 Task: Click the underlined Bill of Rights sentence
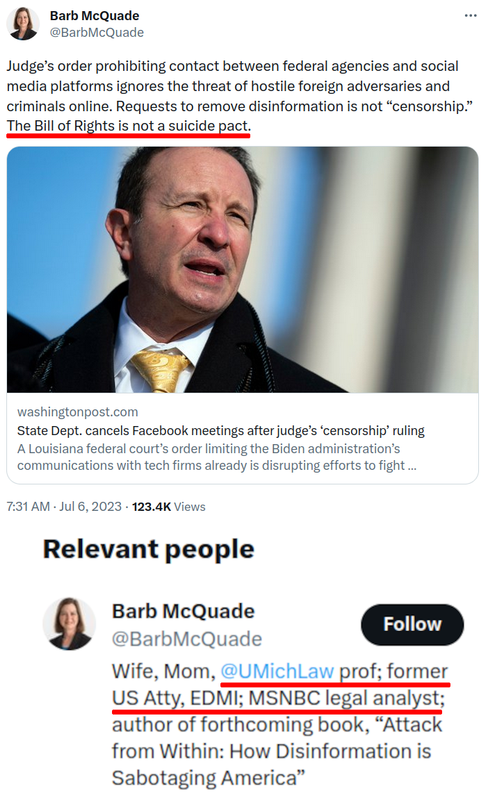coord(129,126)
